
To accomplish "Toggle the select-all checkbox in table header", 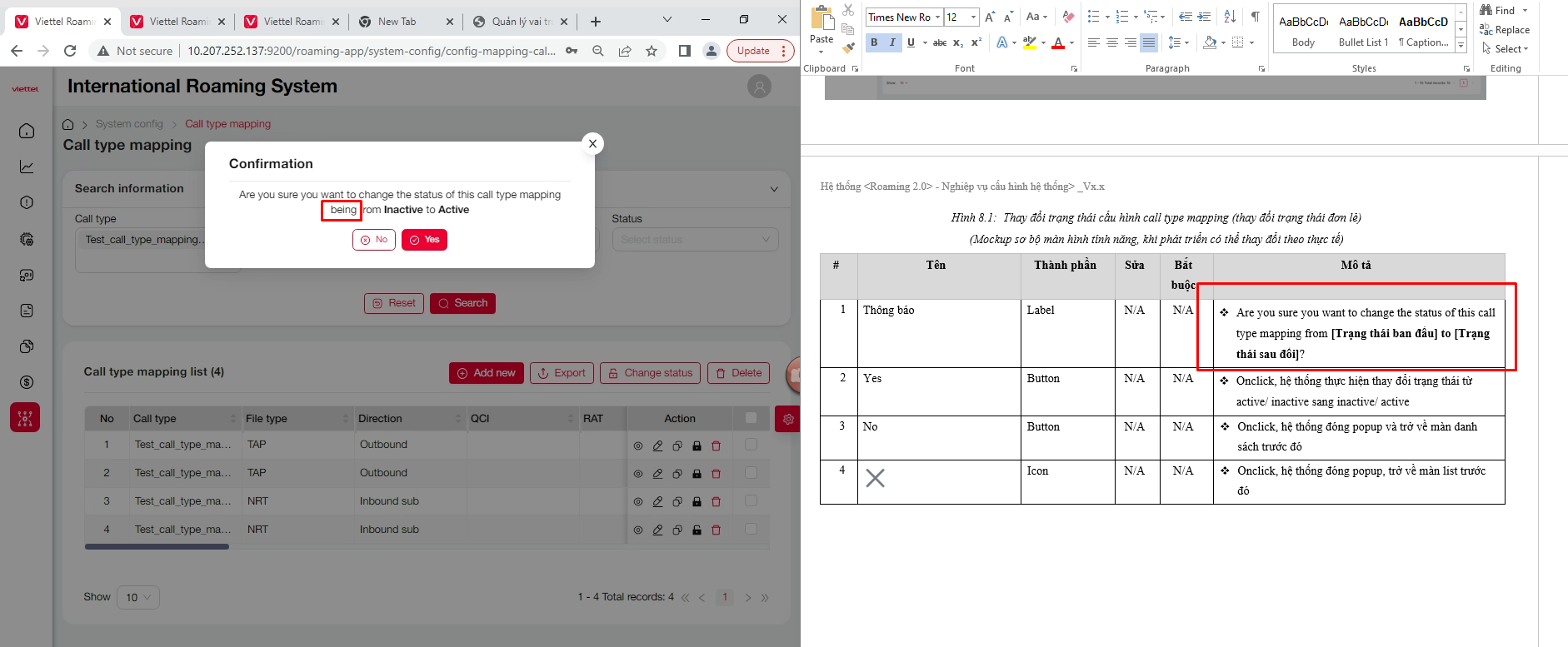I will pyautogui.click(x=751, y=418).
